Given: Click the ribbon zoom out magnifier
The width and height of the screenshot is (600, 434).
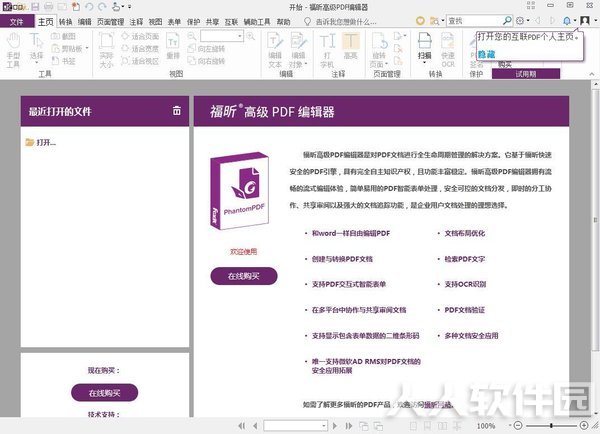Looking at the screenshot, I should pos(192,36).
